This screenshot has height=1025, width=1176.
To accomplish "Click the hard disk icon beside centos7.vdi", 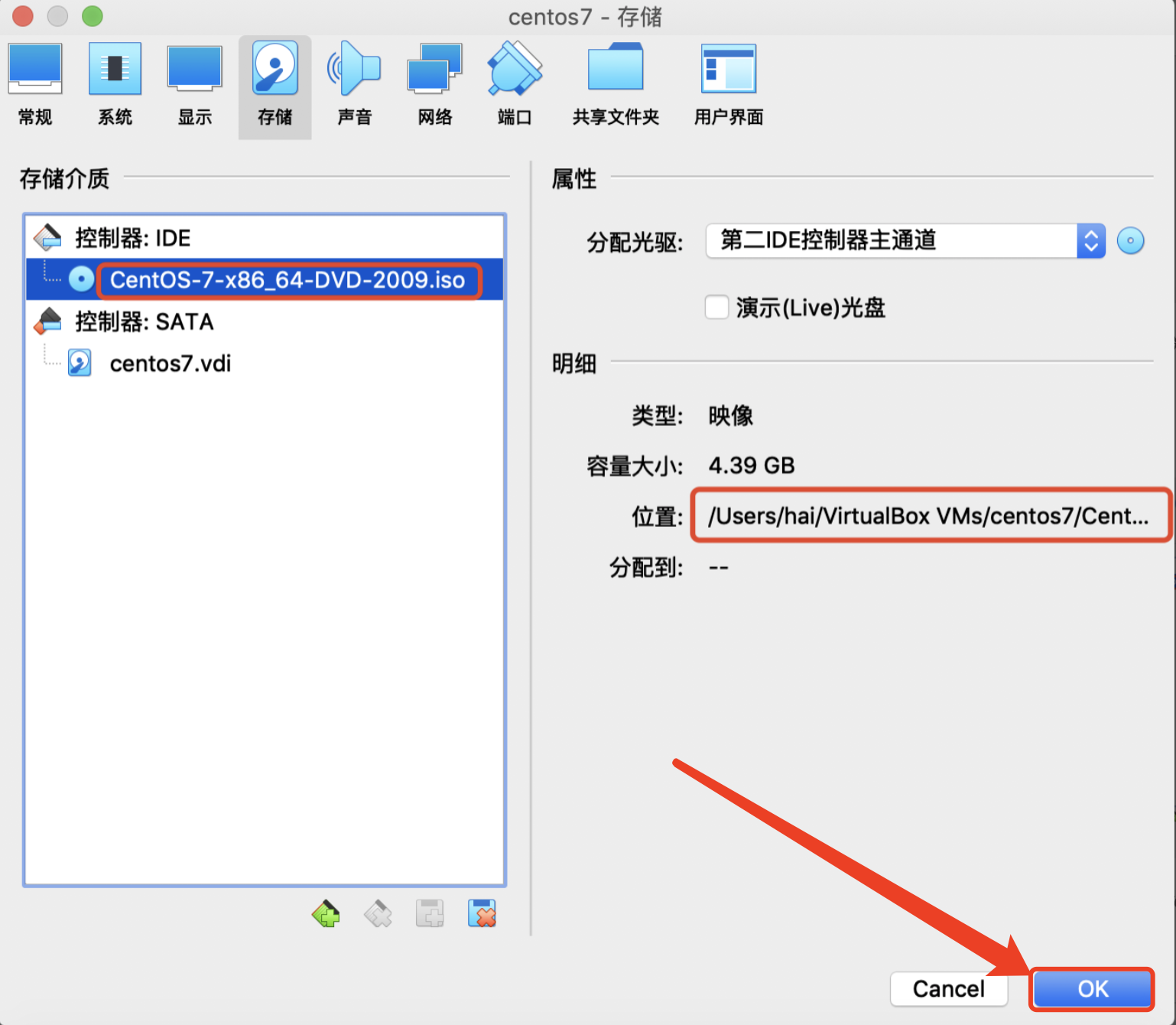I will [80, 363].
